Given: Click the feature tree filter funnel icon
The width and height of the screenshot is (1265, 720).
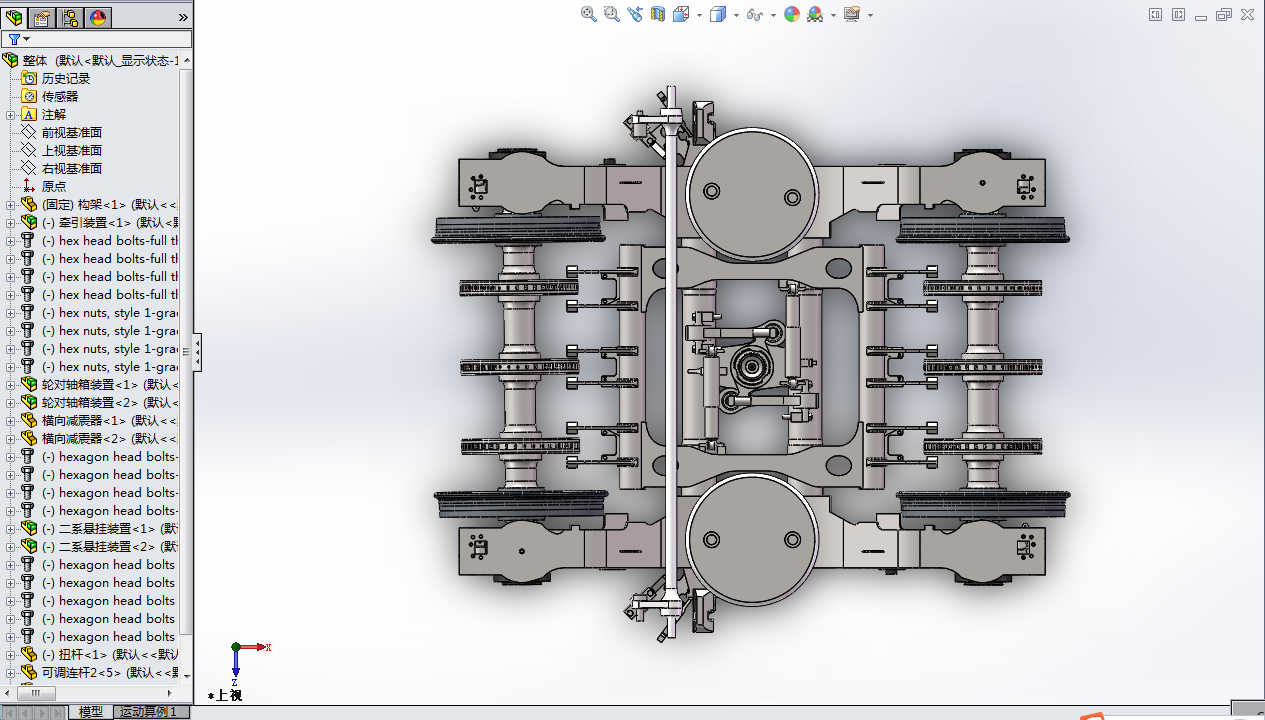Looking at the screenshot, I should click(x=14, y=39).
